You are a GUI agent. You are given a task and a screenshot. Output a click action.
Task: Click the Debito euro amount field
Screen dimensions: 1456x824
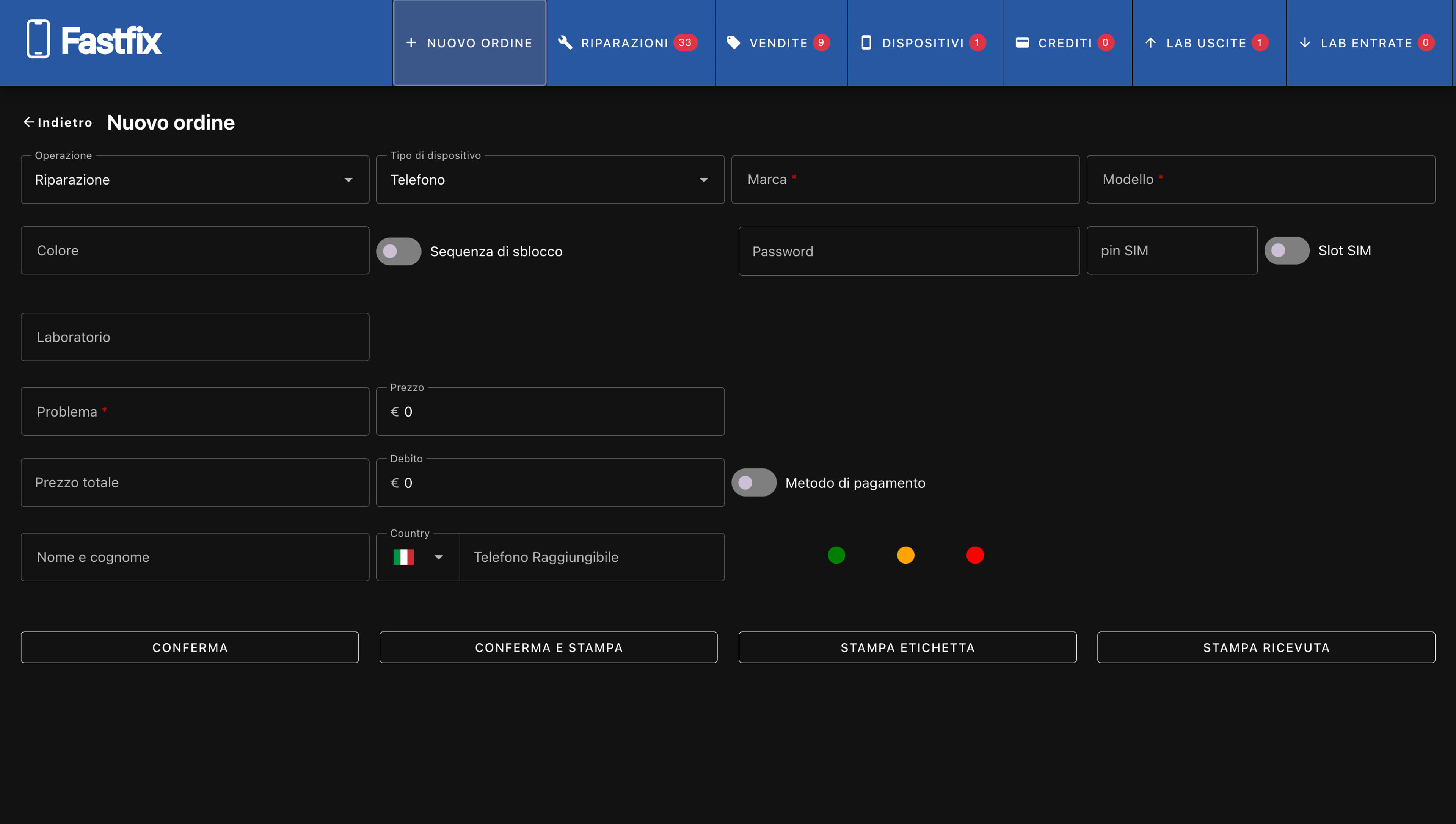[x=550, y=483]
